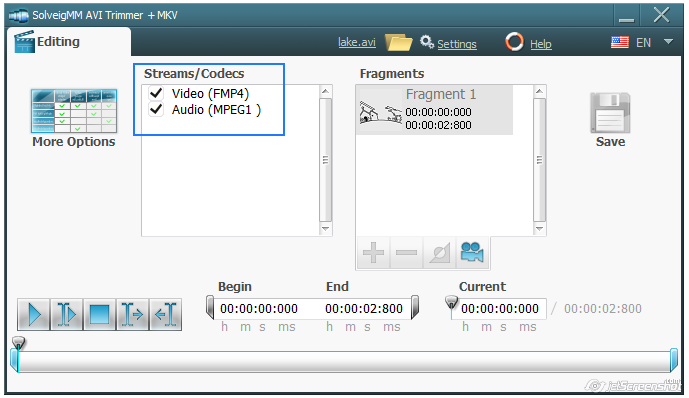Open a file using the folder icon

(x=398, y=43)
